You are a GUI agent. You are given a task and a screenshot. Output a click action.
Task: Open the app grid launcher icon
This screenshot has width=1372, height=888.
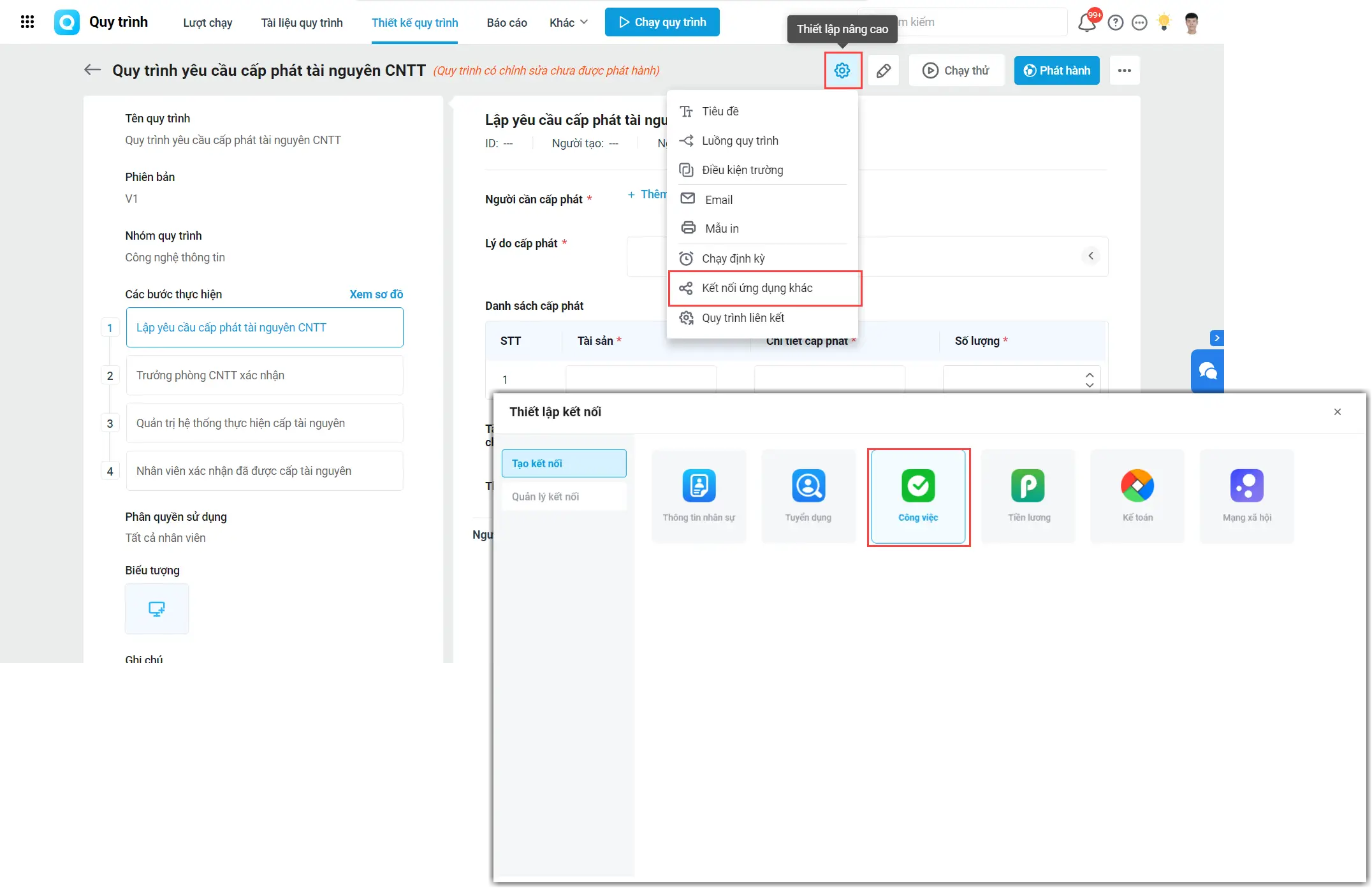point(27,22)
